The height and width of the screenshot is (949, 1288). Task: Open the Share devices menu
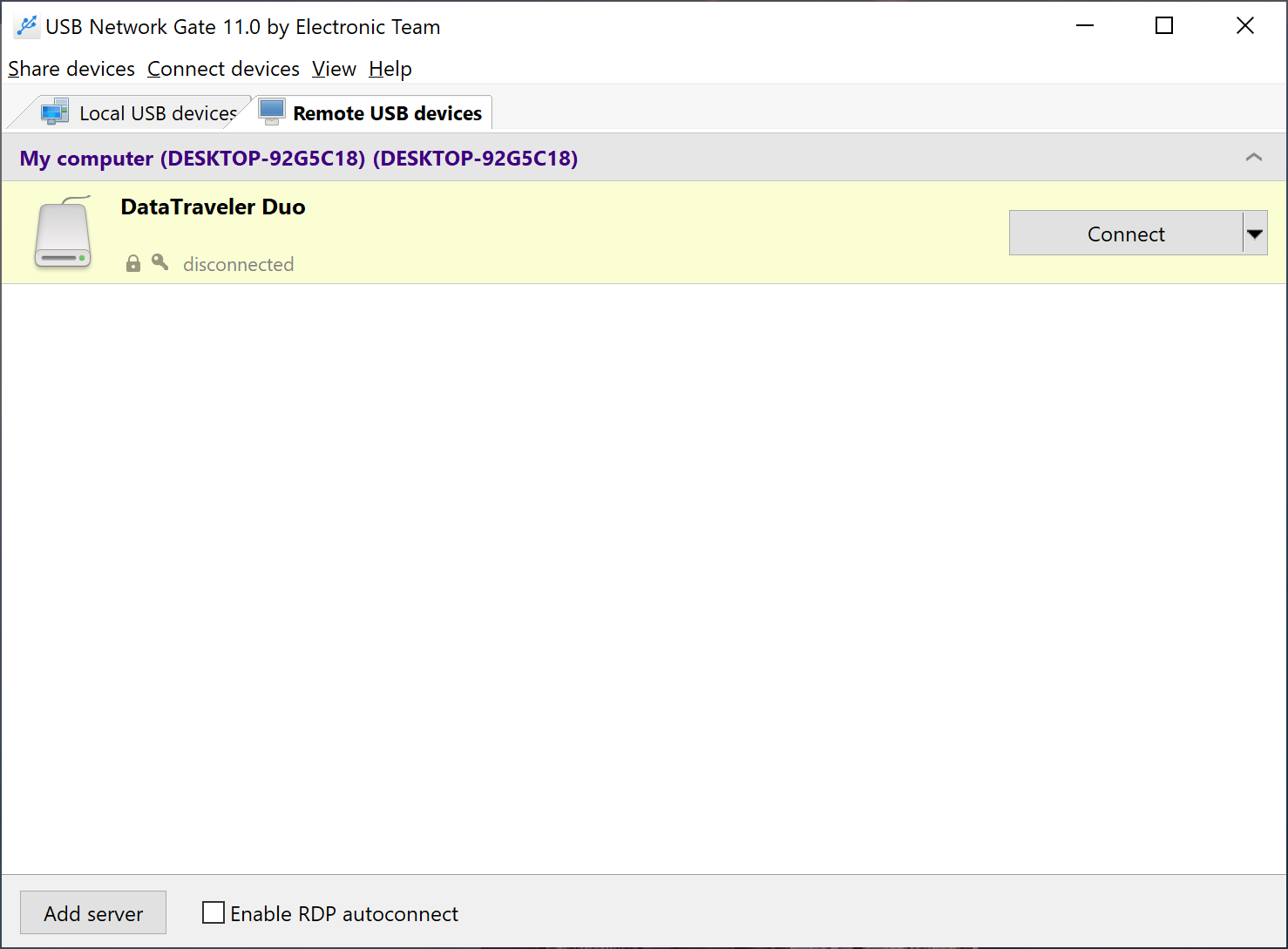coord(71,69)
